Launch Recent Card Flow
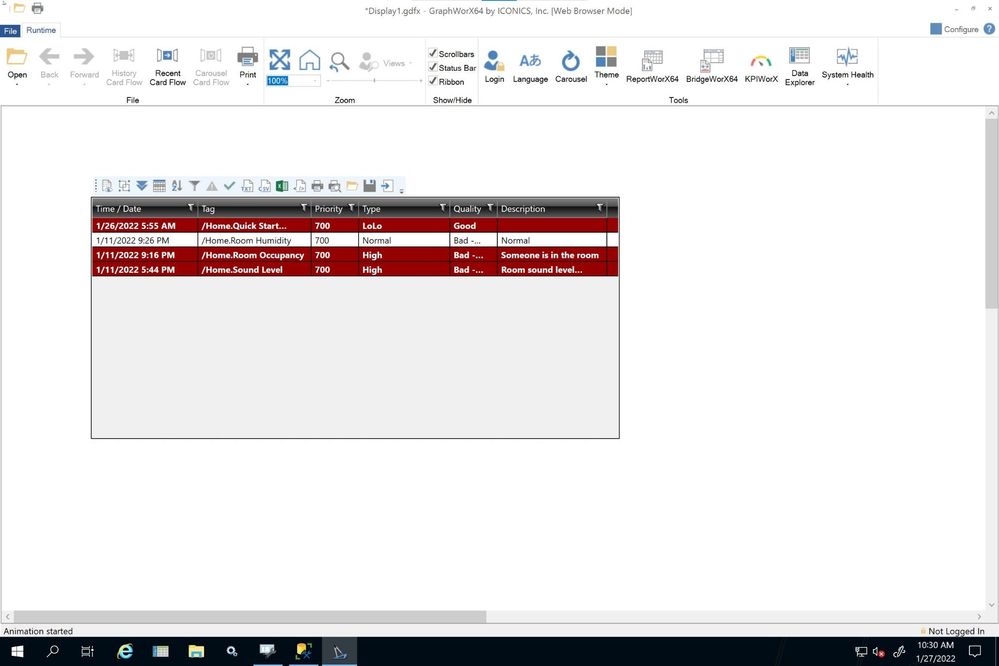This screenshot has height=666, width=999. pos(168,66)
